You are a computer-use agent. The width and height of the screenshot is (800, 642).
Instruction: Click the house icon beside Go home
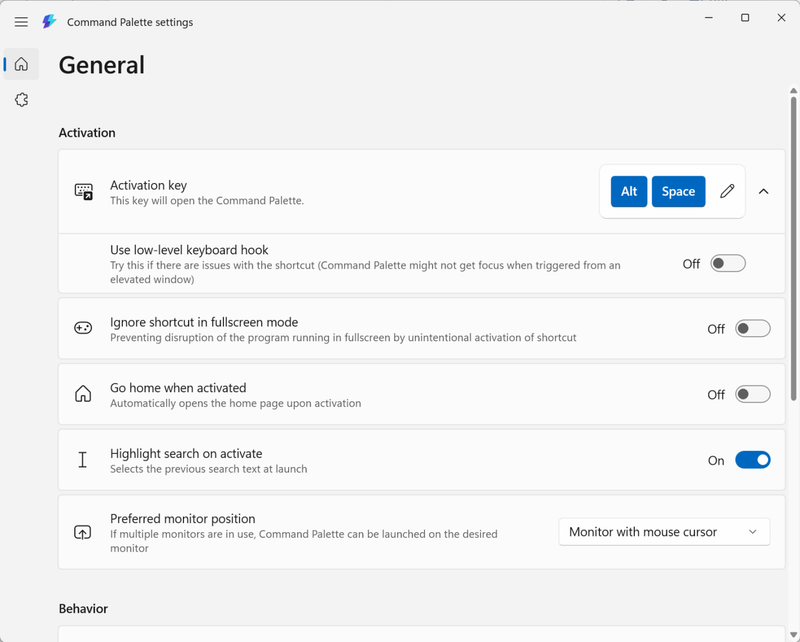pyautogui.click(x=83, y=394)
